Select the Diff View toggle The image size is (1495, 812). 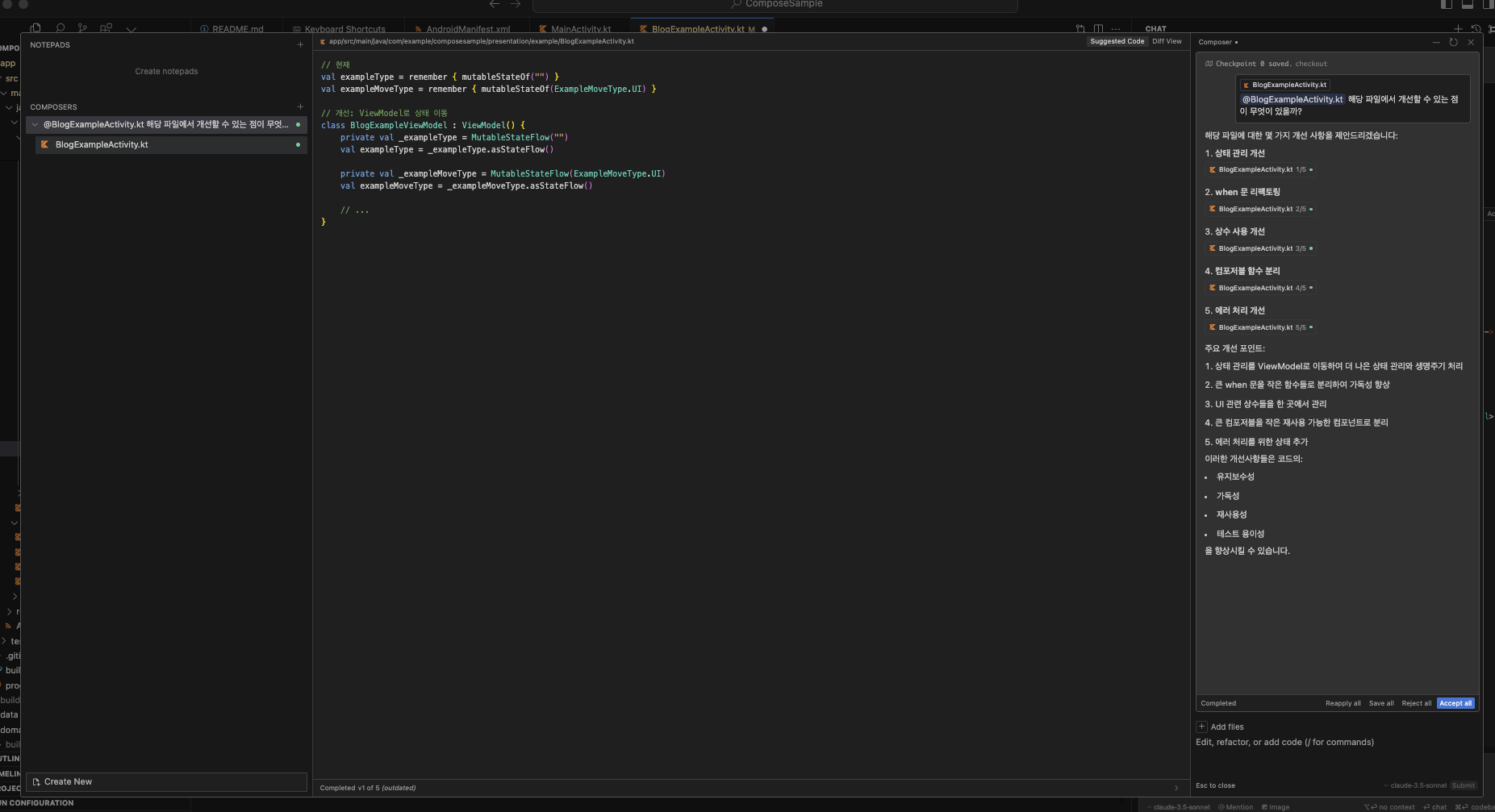pyautogui.click(x=1167, y=41)
